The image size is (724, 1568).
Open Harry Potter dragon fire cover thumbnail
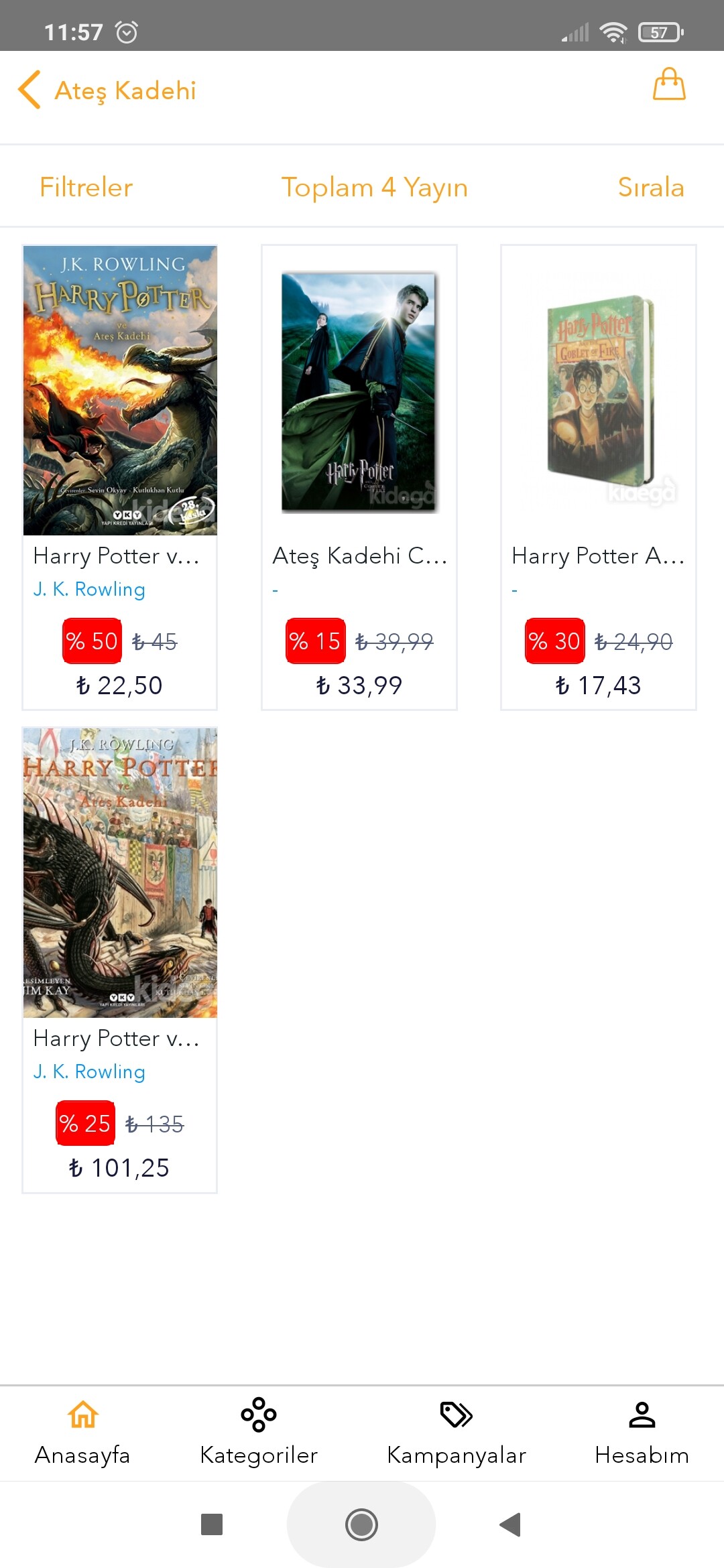pos(120,391)
